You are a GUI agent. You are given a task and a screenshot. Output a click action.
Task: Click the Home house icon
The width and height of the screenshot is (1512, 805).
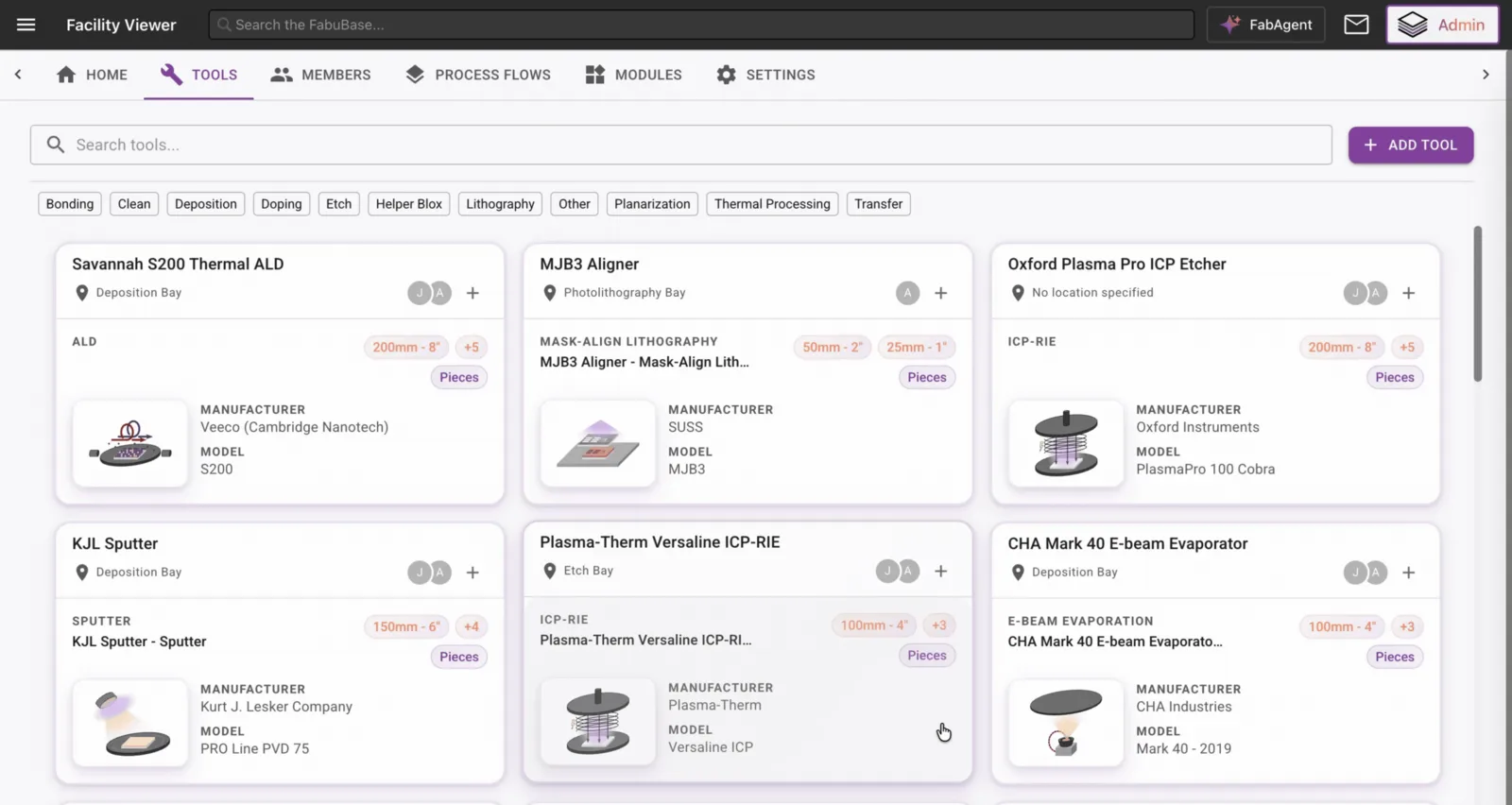point(66,75)
